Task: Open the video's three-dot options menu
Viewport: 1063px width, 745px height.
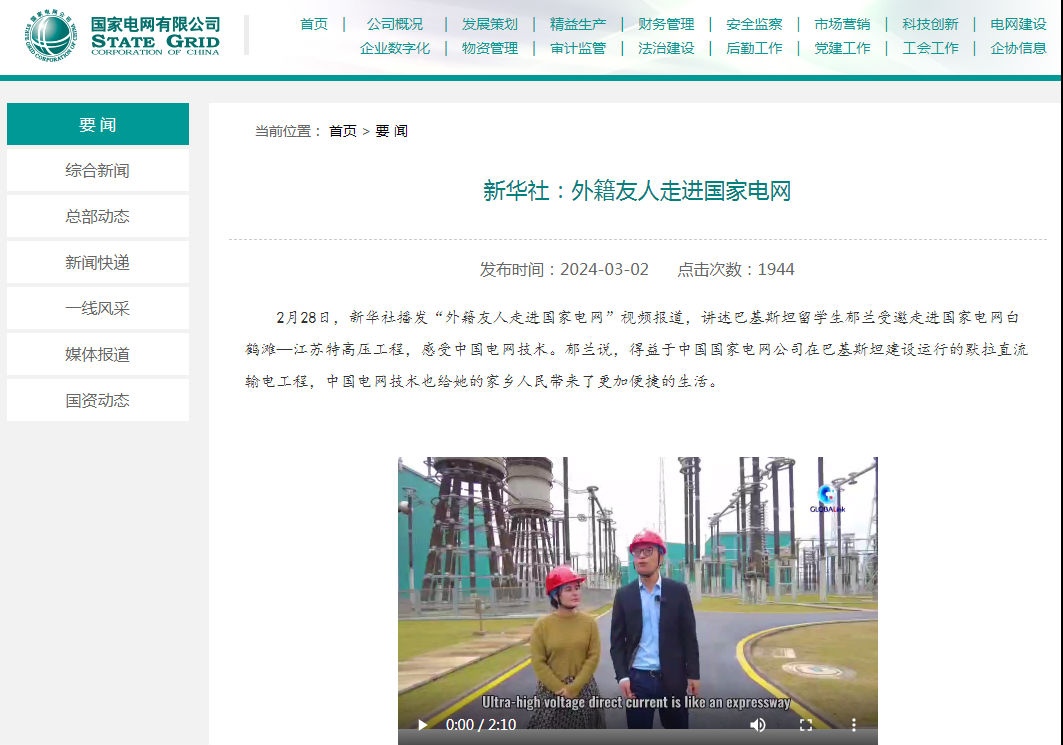Action: [x=854, y=725]
